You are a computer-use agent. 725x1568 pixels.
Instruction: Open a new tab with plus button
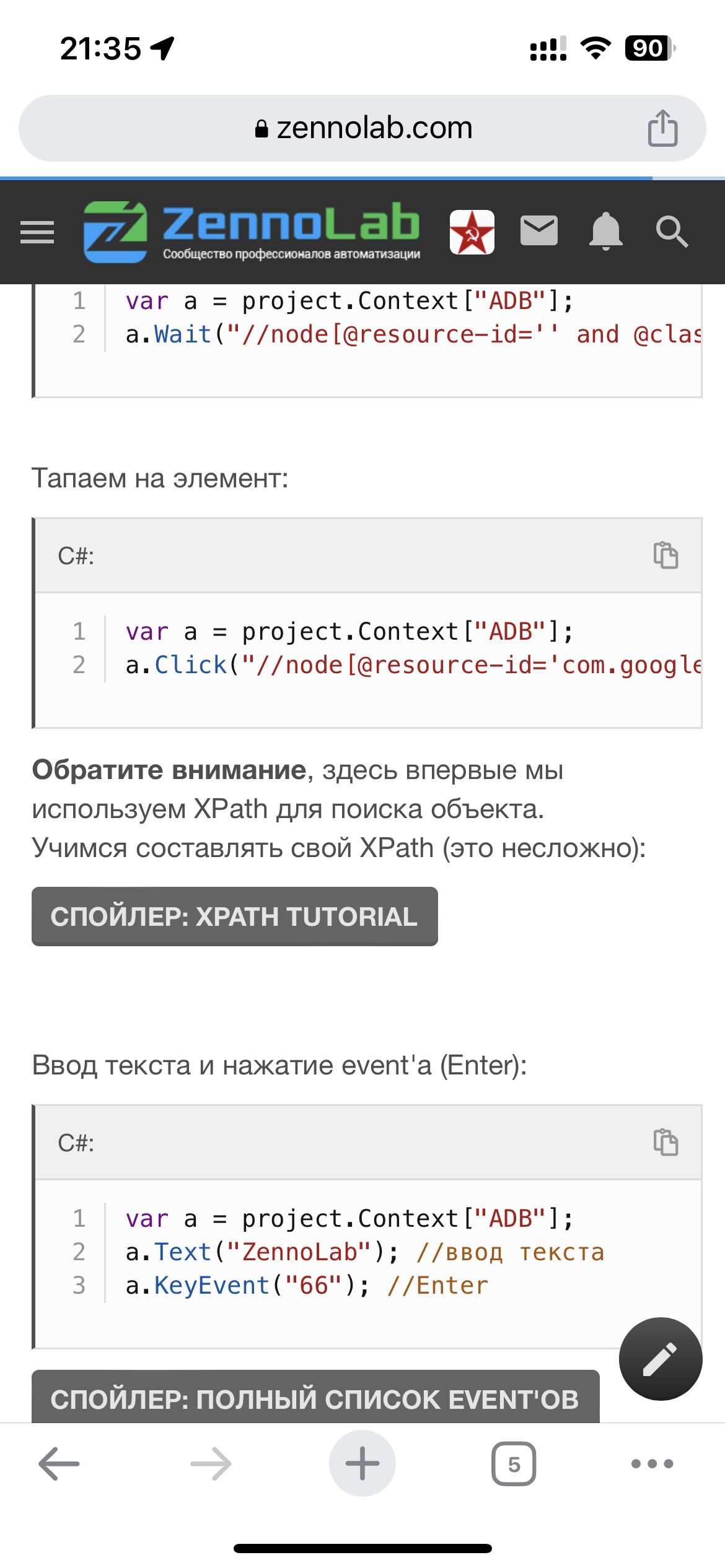coord(362,1464)
